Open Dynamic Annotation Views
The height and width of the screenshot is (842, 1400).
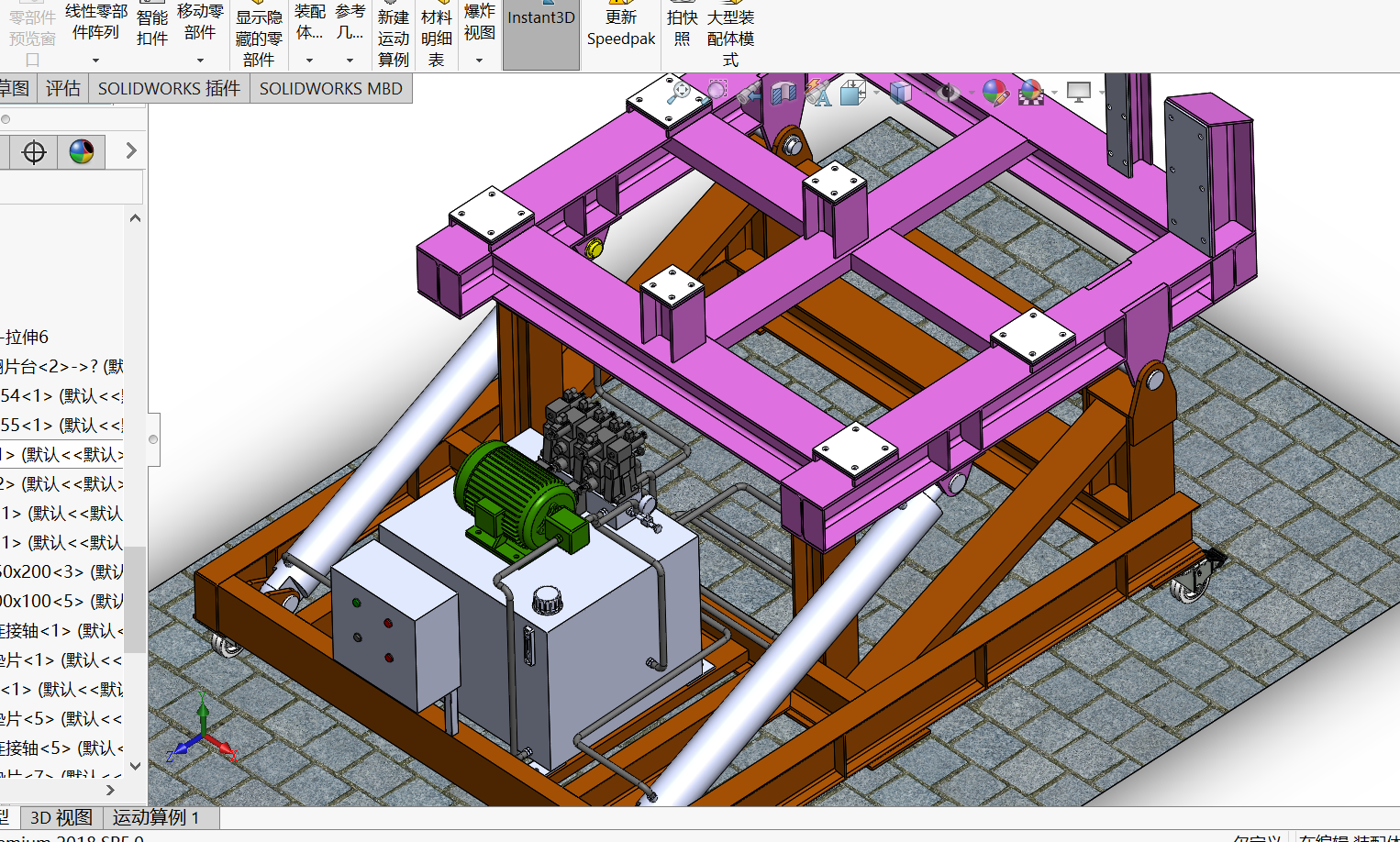818,92
